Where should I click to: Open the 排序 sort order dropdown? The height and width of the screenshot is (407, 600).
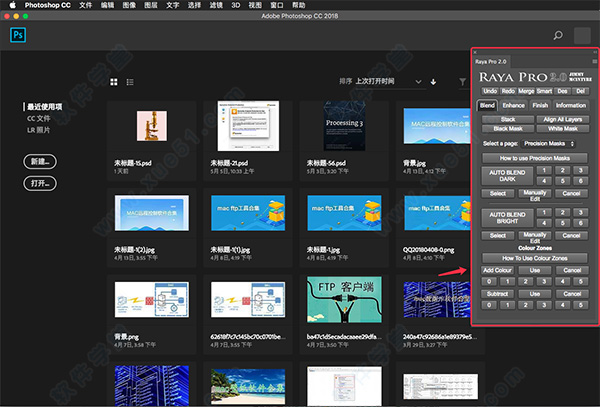coord(389,81)
